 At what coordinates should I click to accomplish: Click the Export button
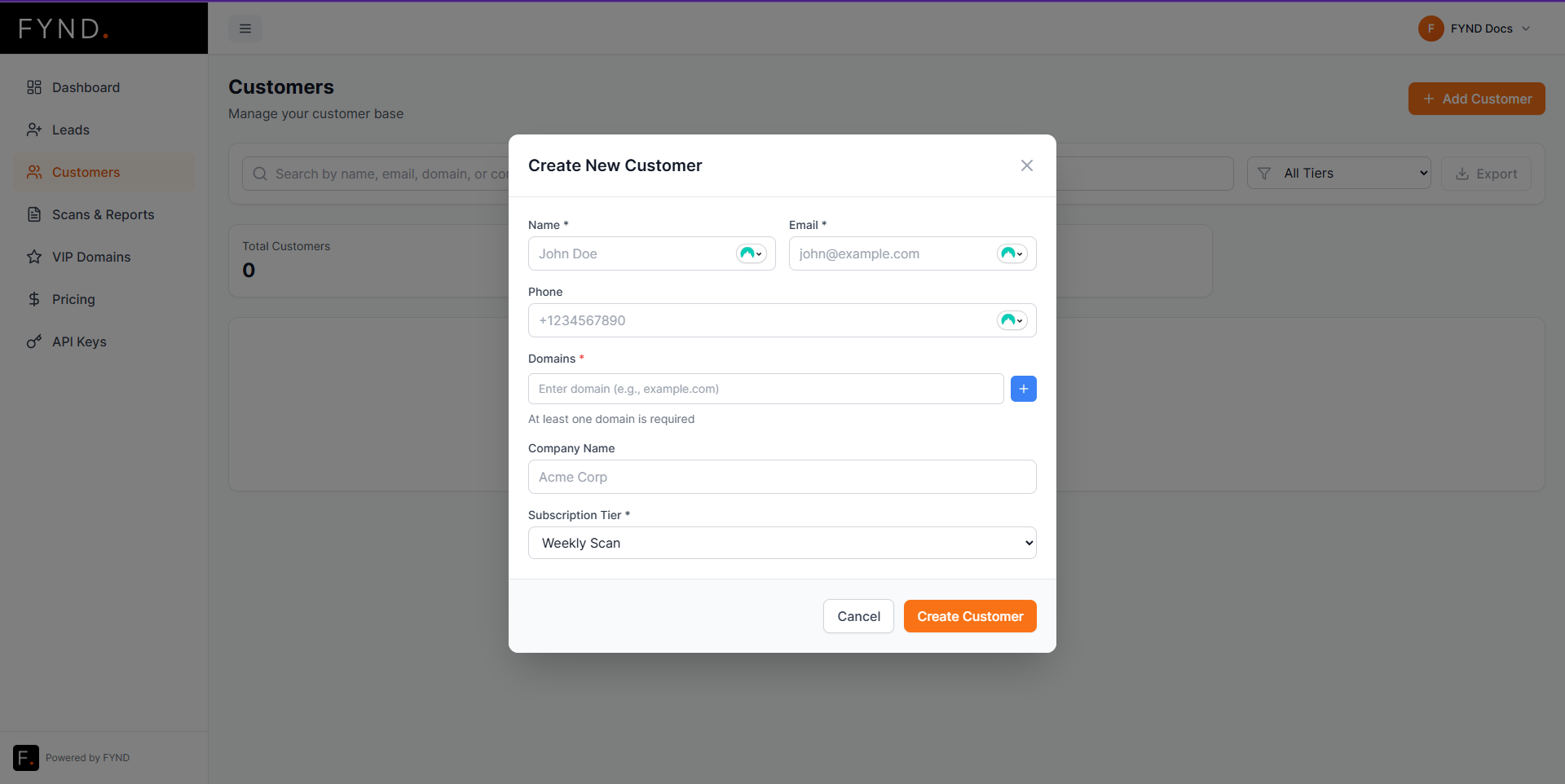pos(1486,174)
